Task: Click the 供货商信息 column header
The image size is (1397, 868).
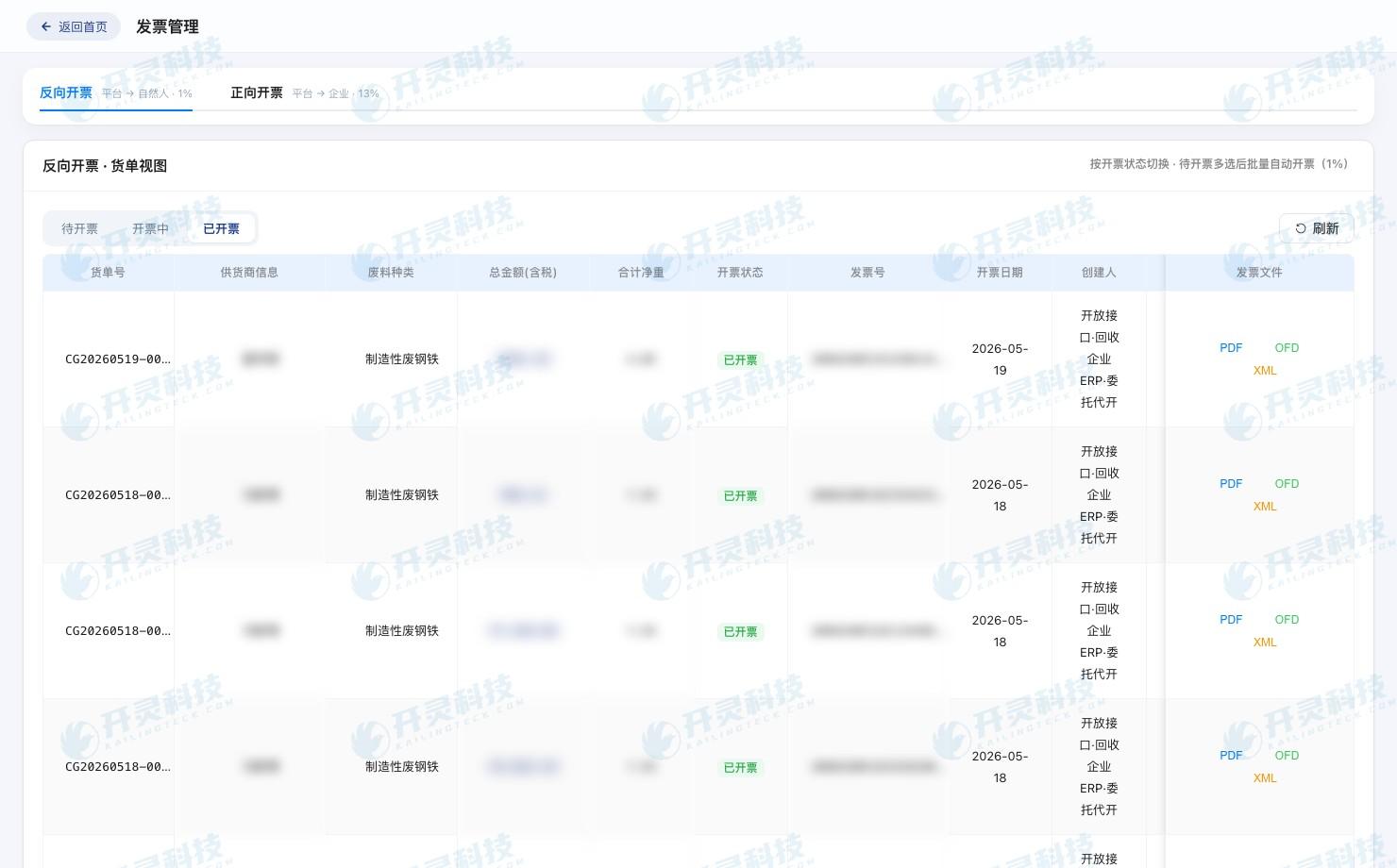Action: tap(249, 273)
